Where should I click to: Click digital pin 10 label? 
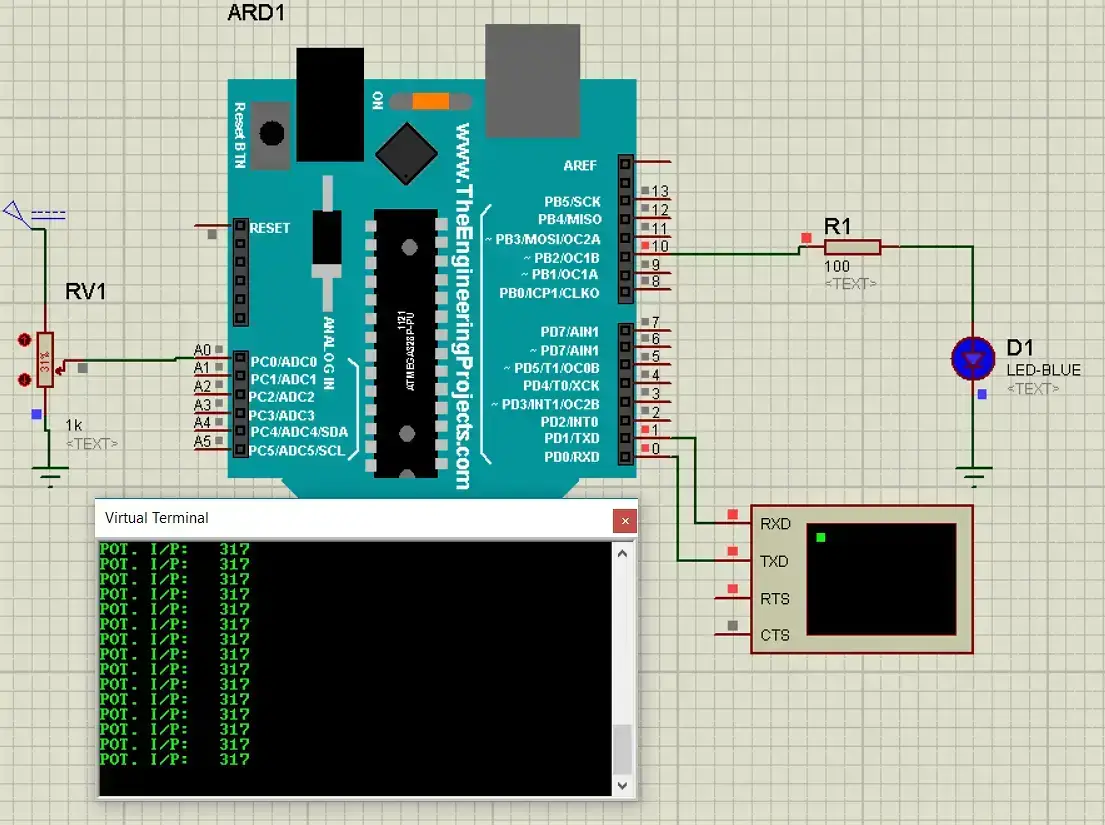pyautogui.click(x=660, y=246)
